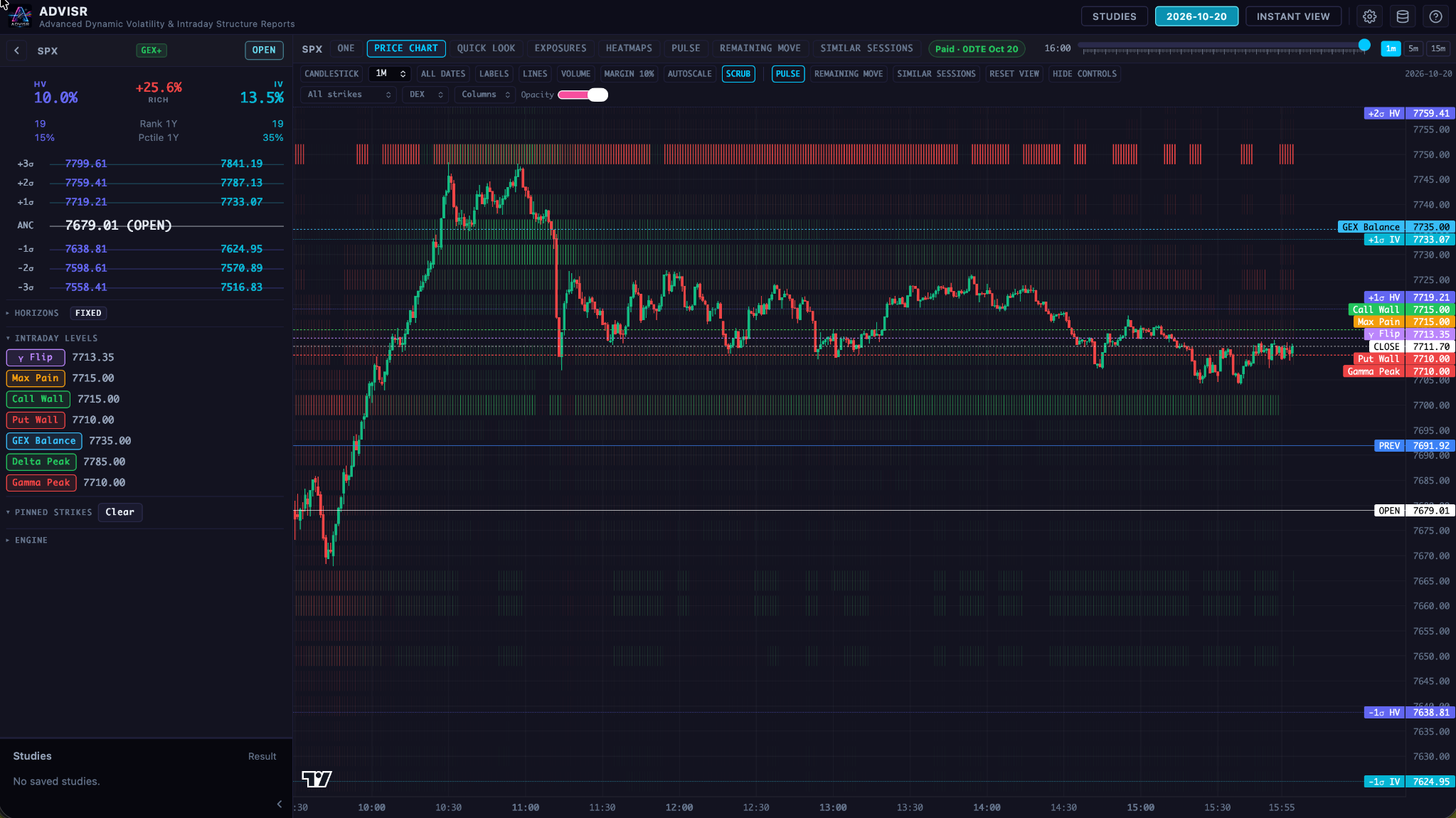Click the FIXED horizons badge

coord(88,313)
